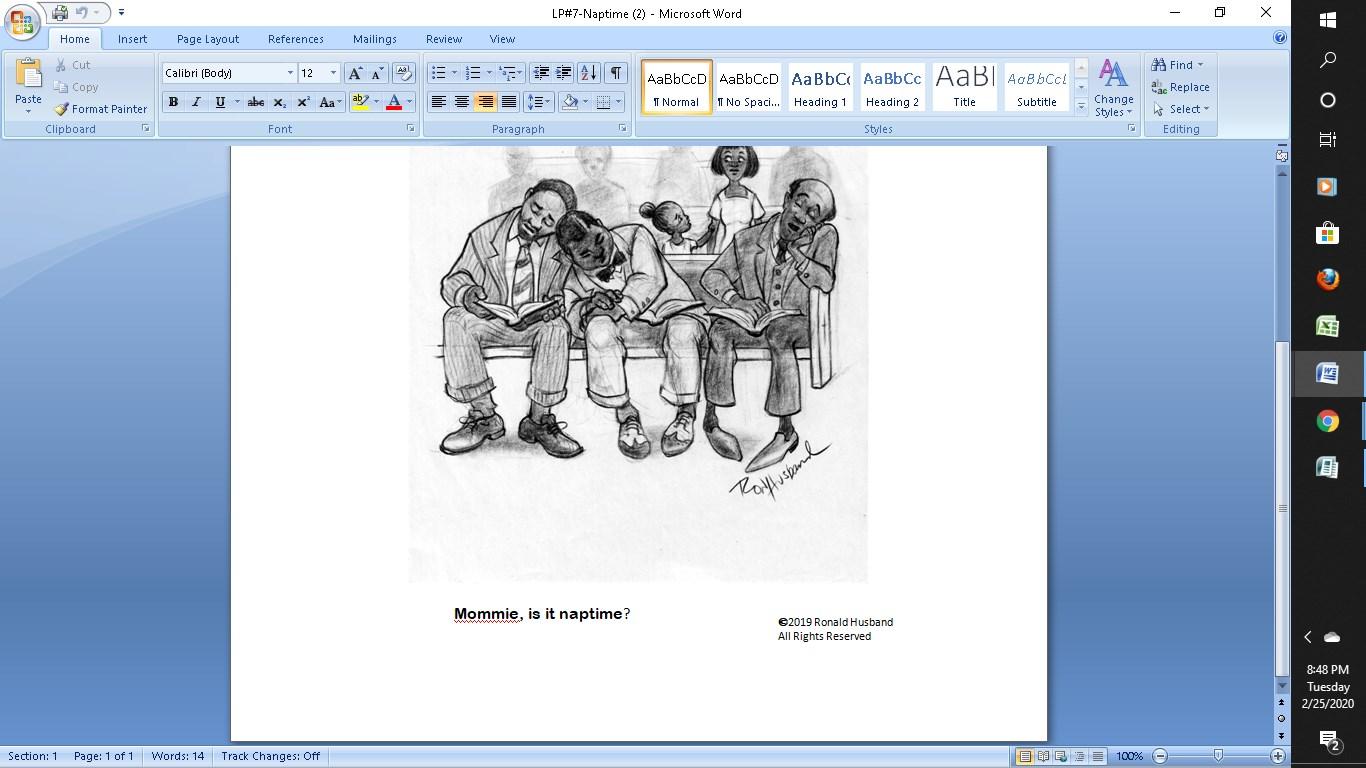The width and height of the screenshot is (1366, 768).
Task: Switch to the Mailings tab
Action: click(375, 39)
